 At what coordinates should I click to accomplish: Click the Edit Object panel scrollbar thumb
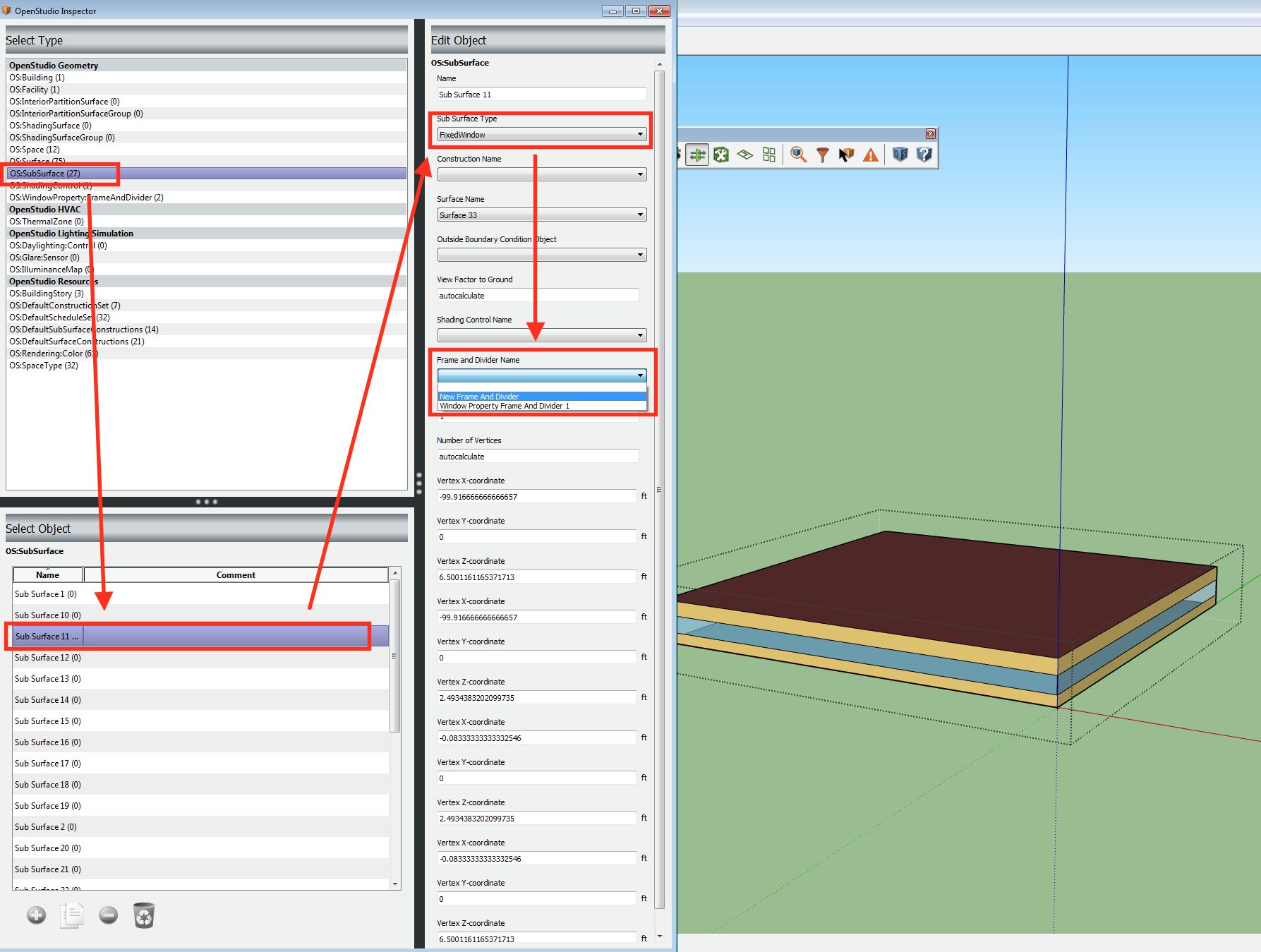tap(660, 489)
